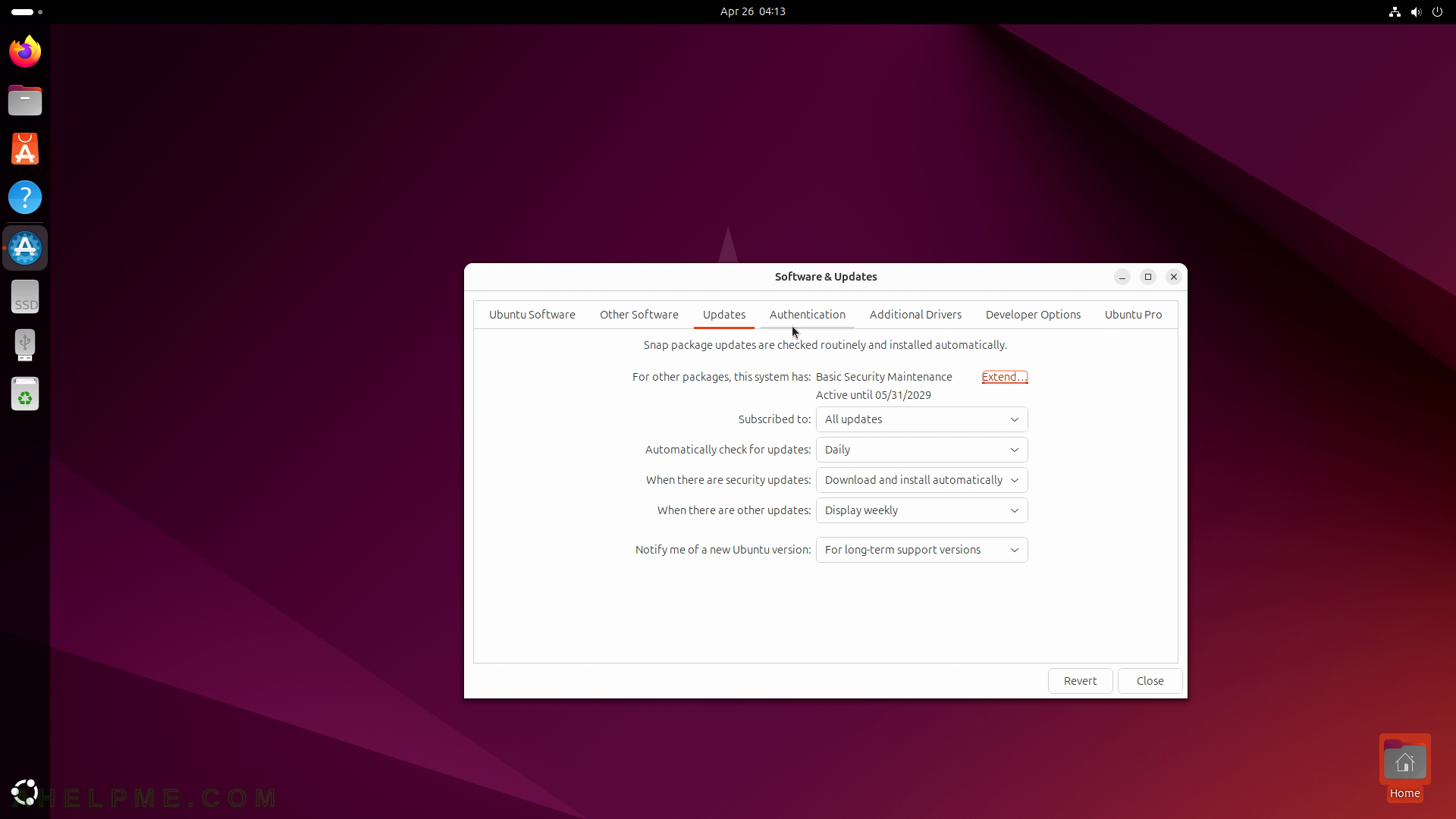Open the SSD drive dock icon
1456x819 pixels.
point(25,297)
